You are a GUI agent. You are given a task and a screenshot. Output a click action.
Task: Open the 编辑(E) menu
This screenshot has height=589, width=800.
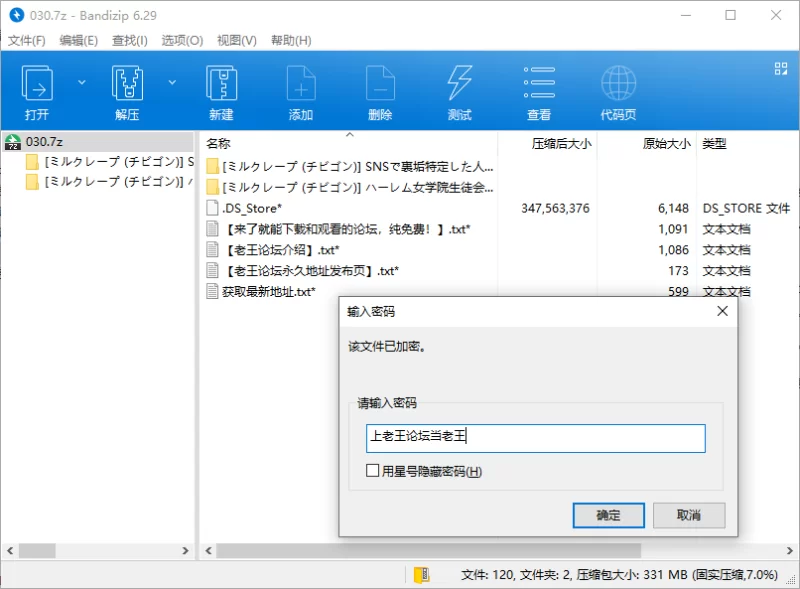(79, 40)
